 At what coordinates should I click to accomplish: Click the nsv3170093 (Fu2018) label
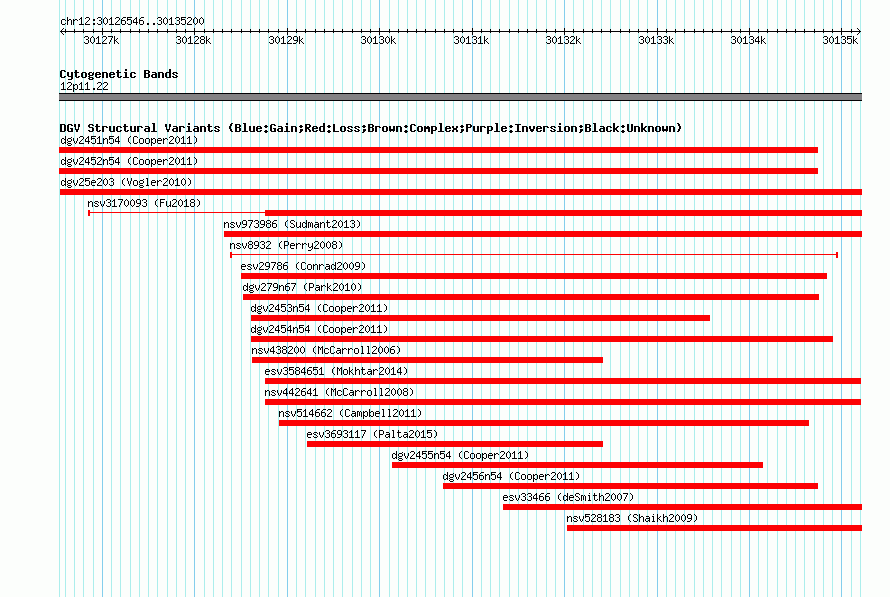click(x=144, y=203)
